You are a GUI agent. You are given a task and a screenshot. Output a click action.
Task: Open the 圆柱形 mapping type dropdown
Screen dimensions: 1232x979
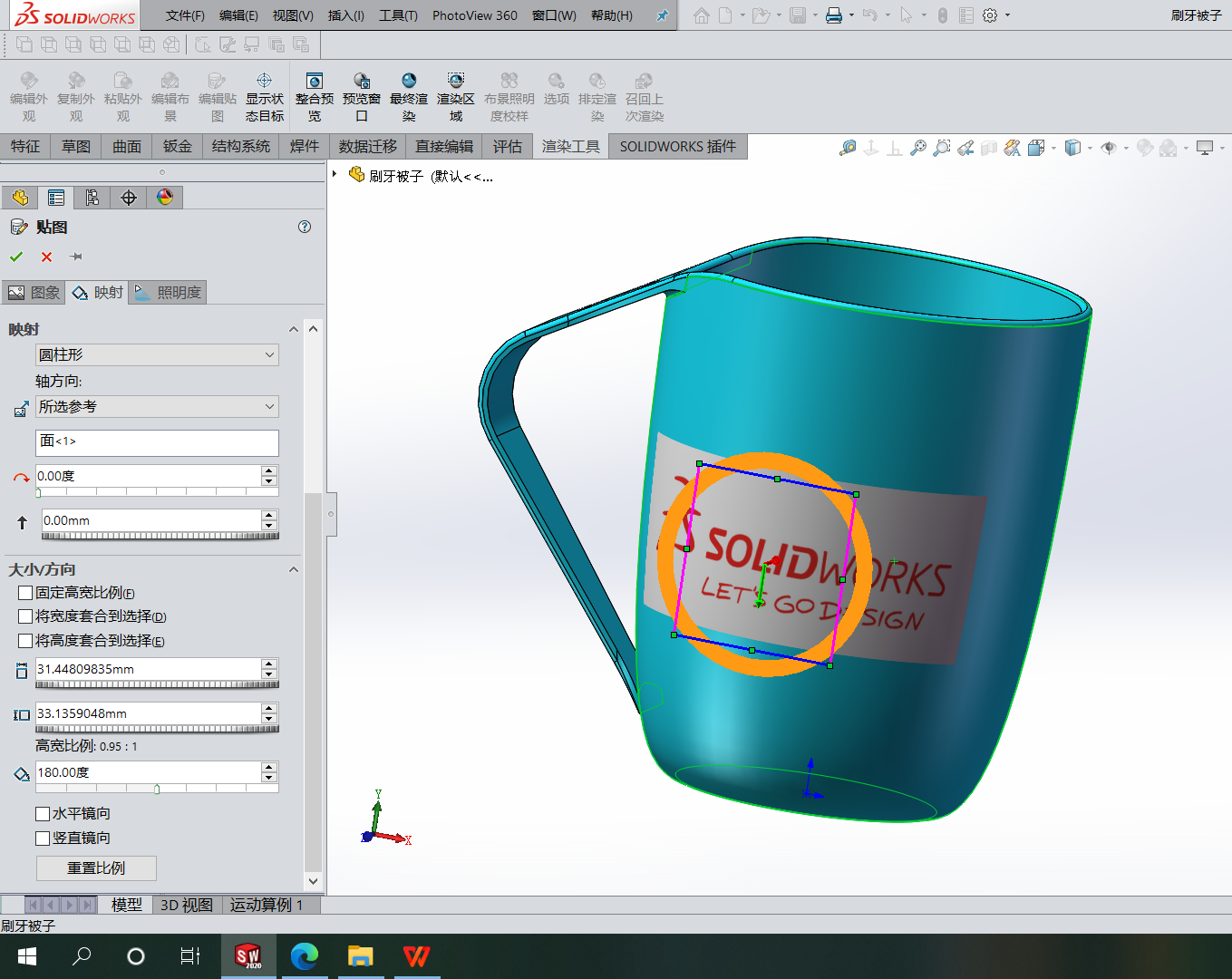[x=157, y=354]
